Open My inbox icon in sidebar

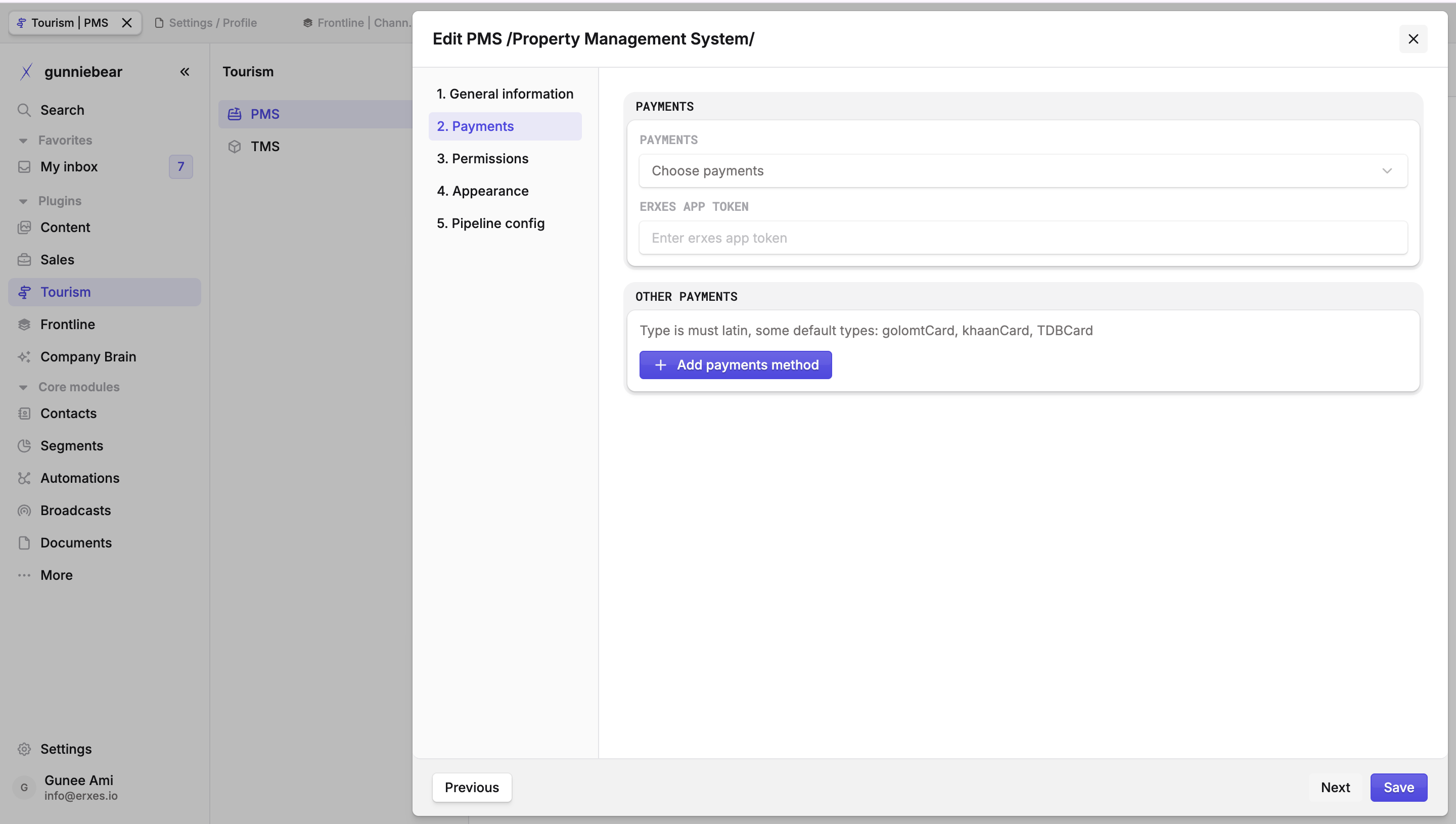[24, 166]
